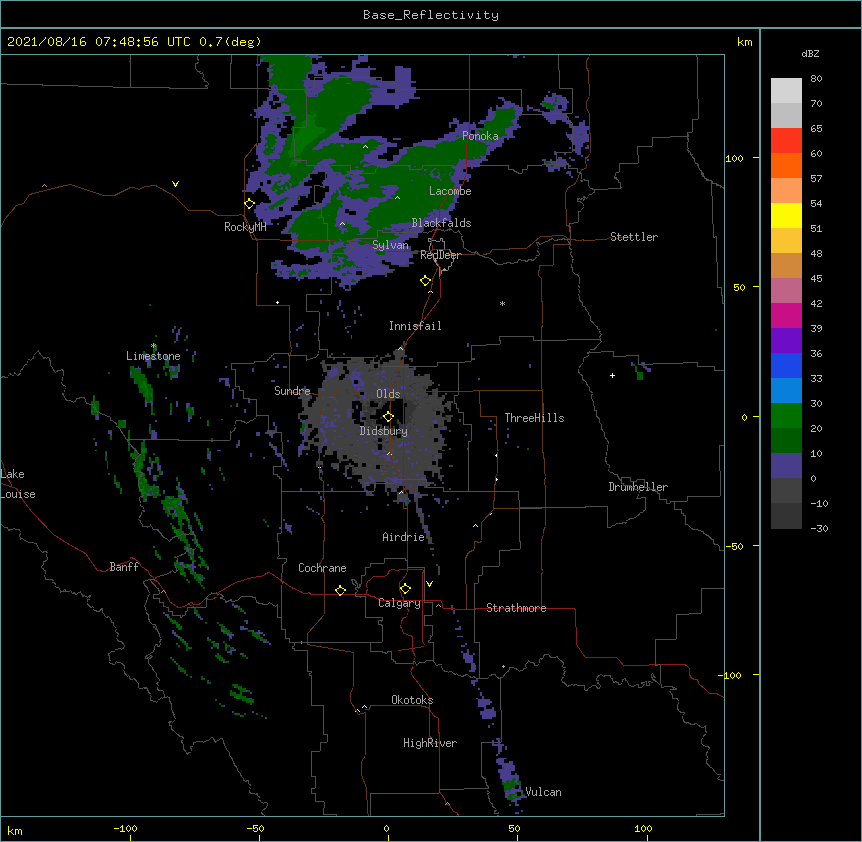This screenshot has height=842, width=862.
Task: Select the yellow radar-site diamond between Olds and Didsbury
Action: click(388, 417)
